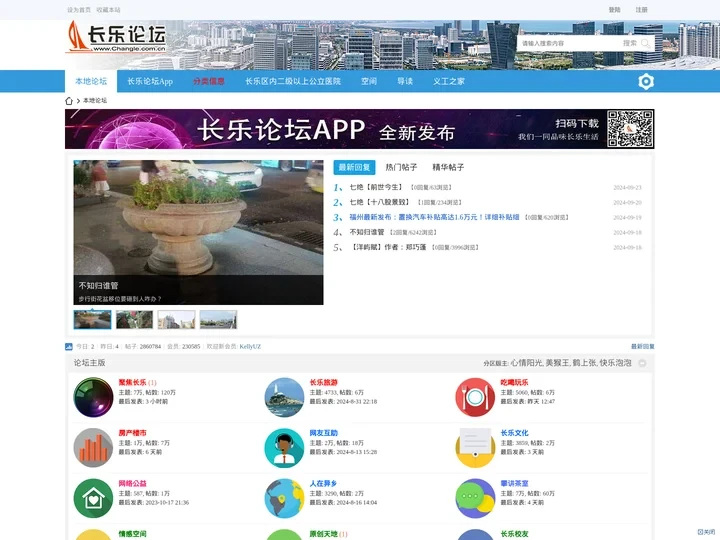Viewport: 720px width, 540px height.
Task: Open the hexagon settings icon in navbar
Action: (646, 81)
